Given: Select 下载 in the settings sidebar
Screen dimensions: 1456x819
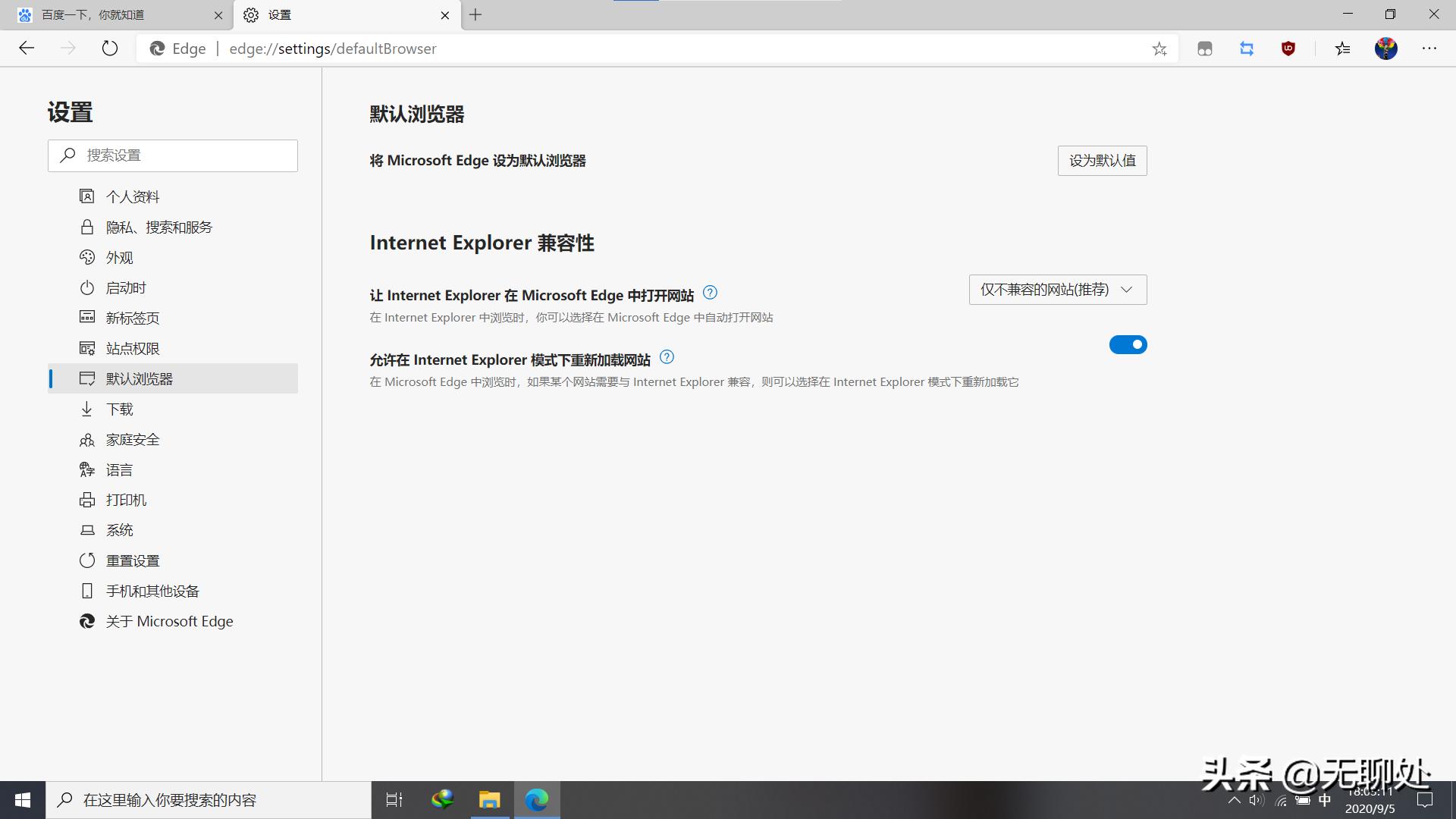Looking at the screenshot, I should tap(119, 409).
